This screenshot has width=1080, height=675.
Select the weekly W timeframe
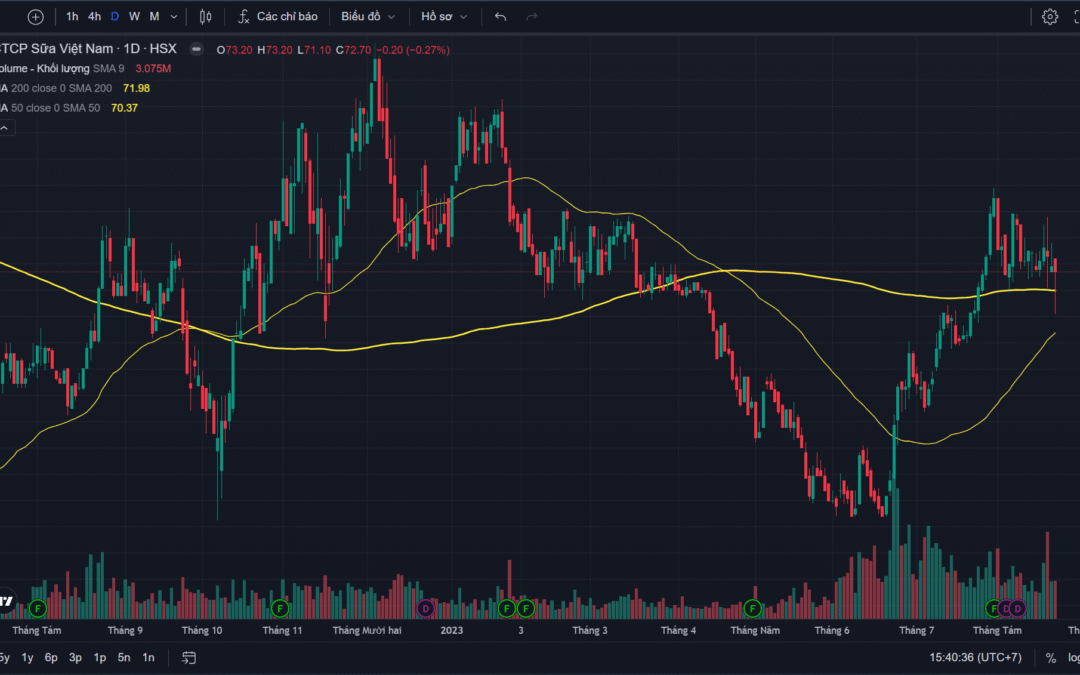tap(134, 16)
